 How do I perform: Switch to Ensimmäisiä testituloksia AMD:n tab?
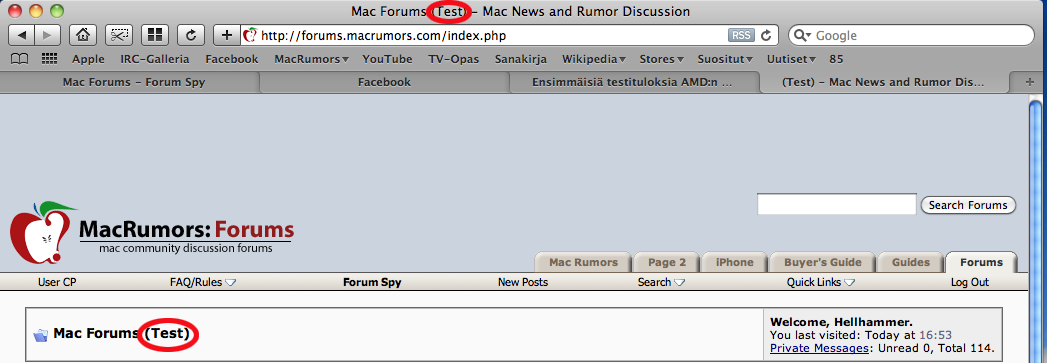[x=634, y=82]
